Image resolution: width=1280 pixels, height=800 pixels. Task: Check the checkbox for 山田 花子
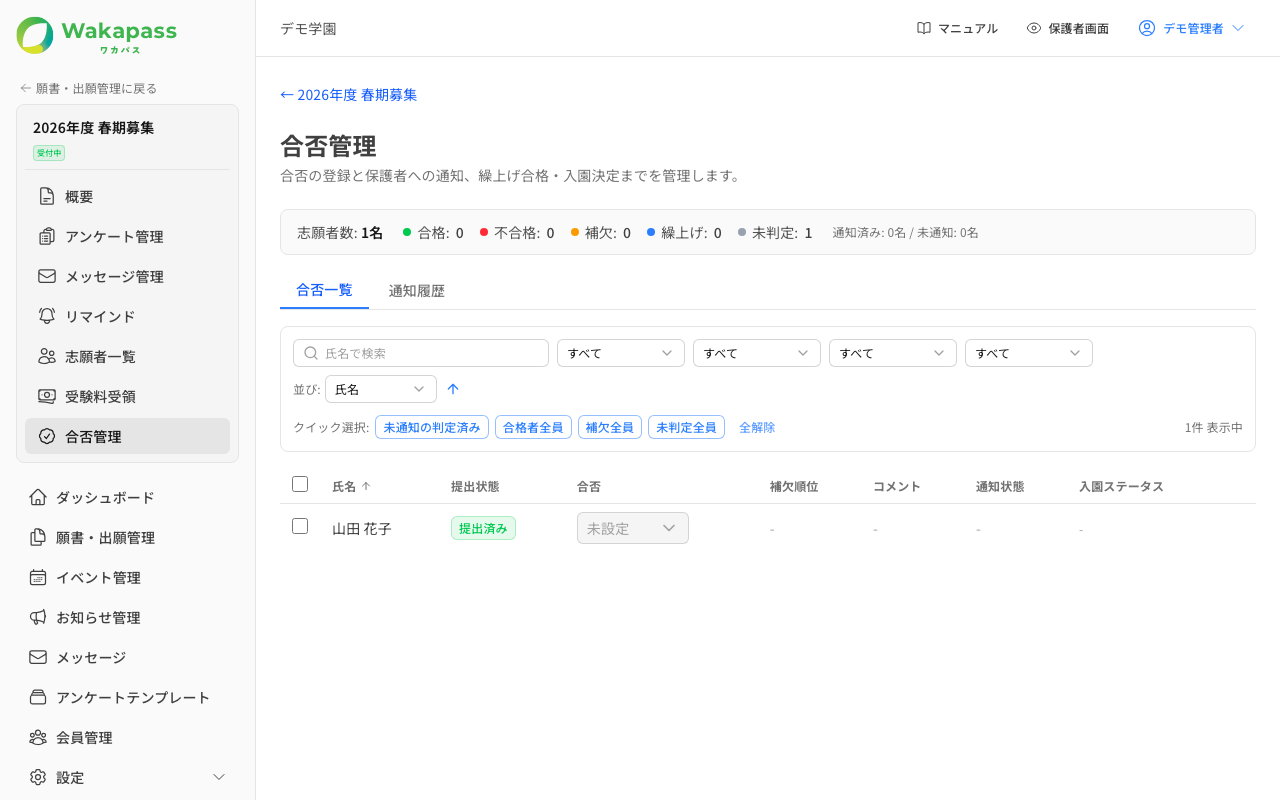(300, 526)
